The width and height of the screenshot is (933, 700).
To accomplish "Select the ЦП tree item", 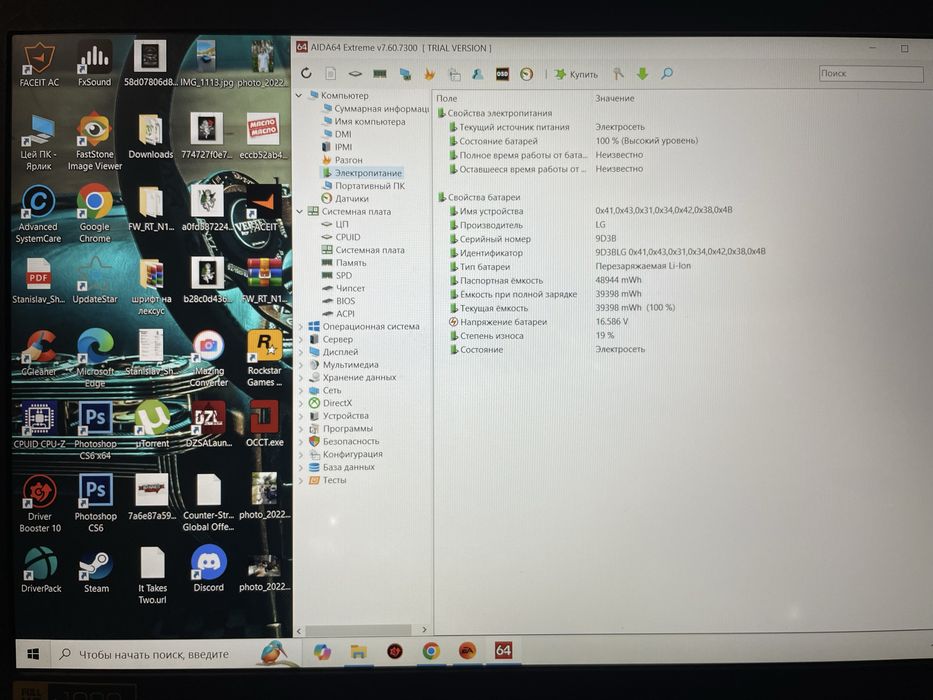I will click(x=335, y=224).
